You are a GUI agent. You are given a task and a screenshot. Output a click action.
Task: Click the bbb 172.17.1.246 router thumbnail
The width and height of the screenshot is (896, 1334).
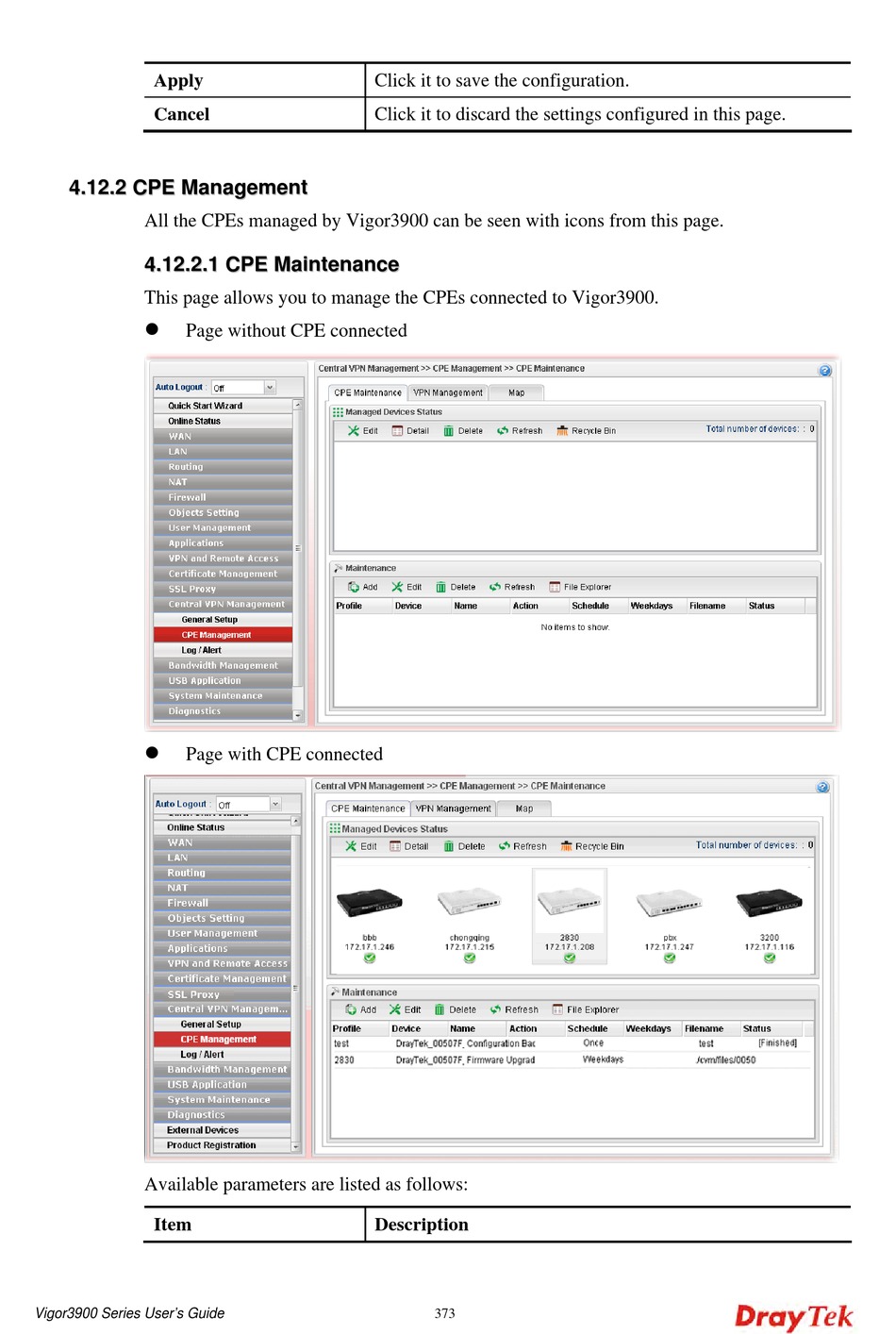click(x=370, y=904)
